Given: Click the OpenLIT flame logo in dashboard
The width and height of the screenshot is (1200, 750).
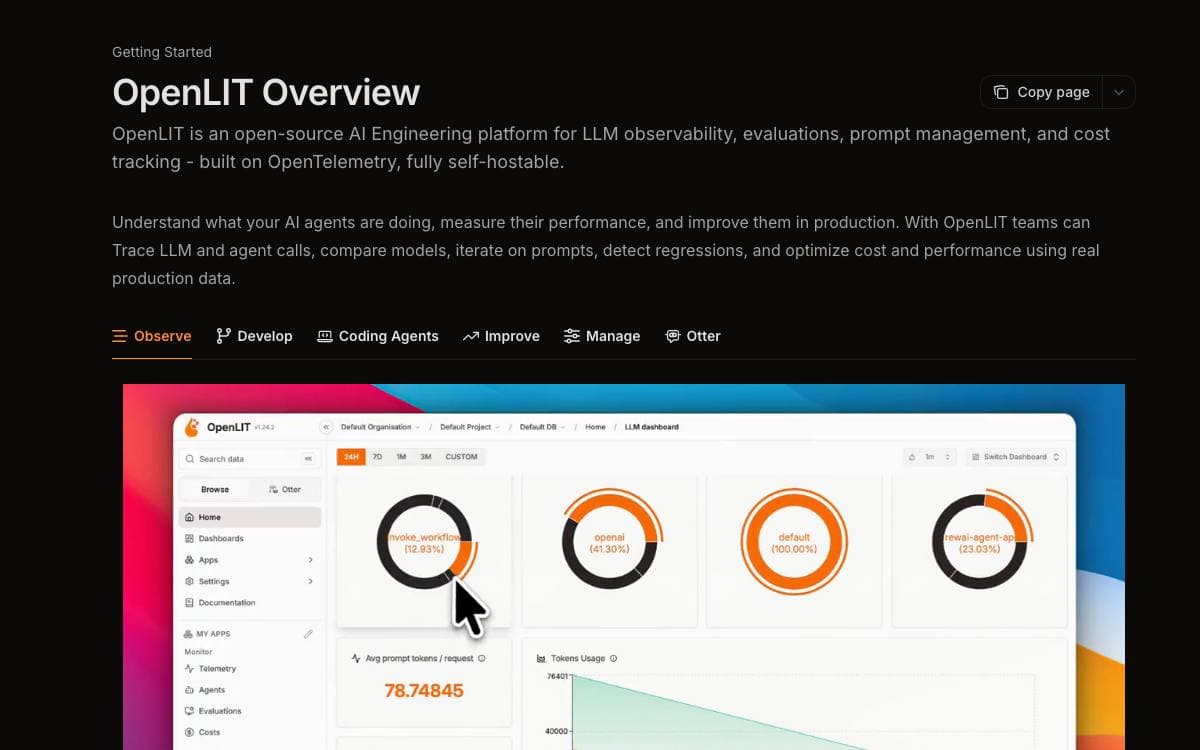Looking at the screenshot, I should click(192, 427).
